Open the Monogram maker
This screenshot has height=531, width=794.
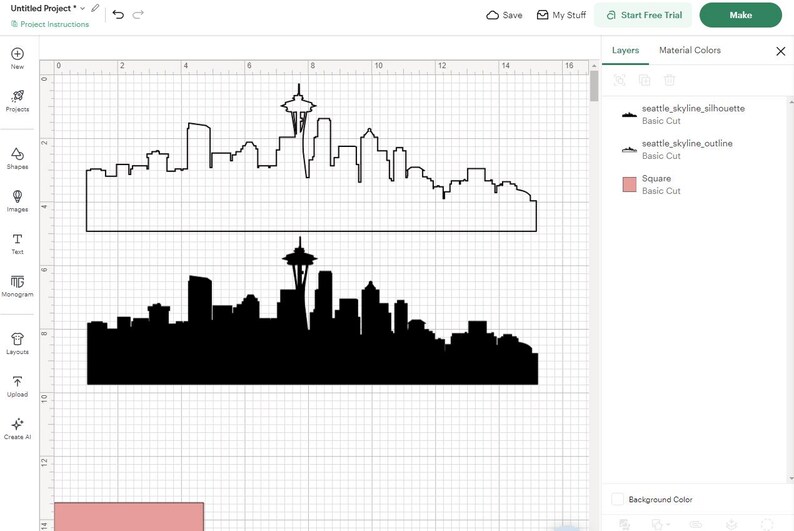coord(17,286)
